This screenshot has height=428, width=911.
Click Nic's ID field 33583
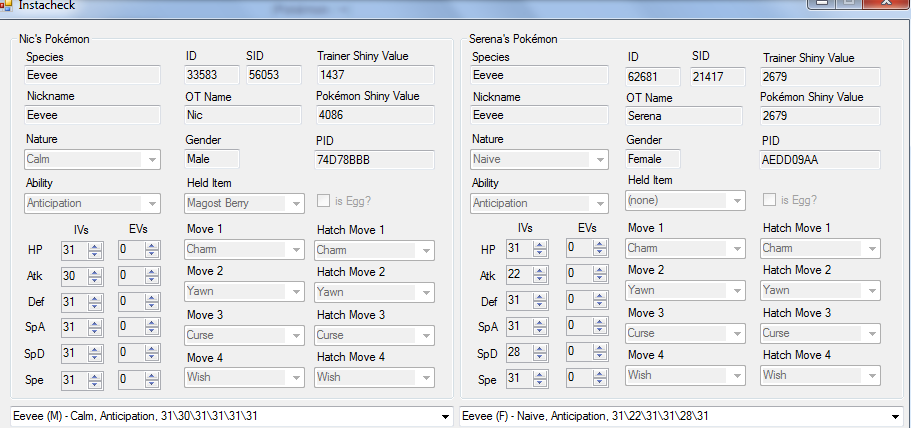[212, 75]
